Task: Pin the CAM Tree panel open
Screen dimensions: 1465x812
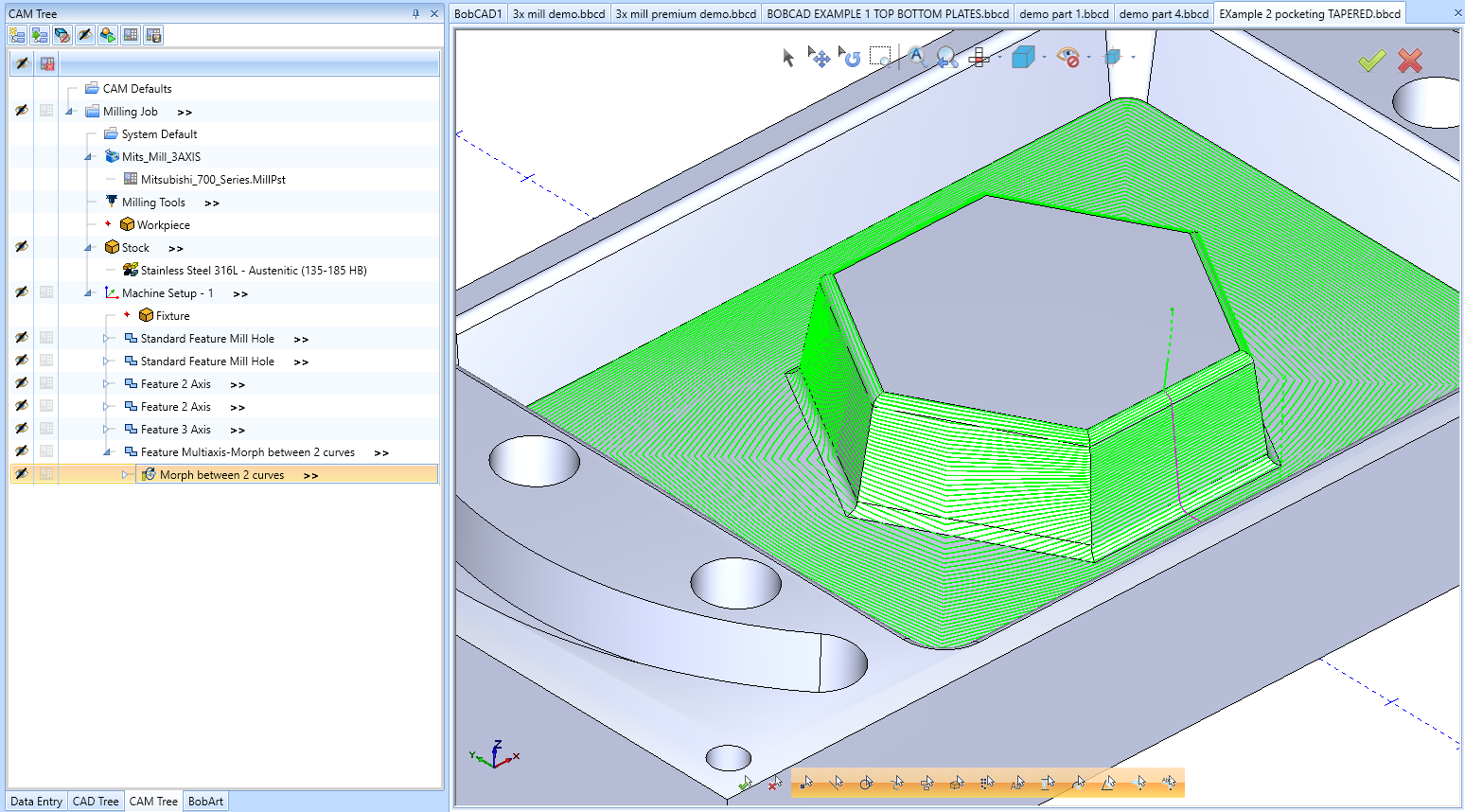Action: [417, 13]
